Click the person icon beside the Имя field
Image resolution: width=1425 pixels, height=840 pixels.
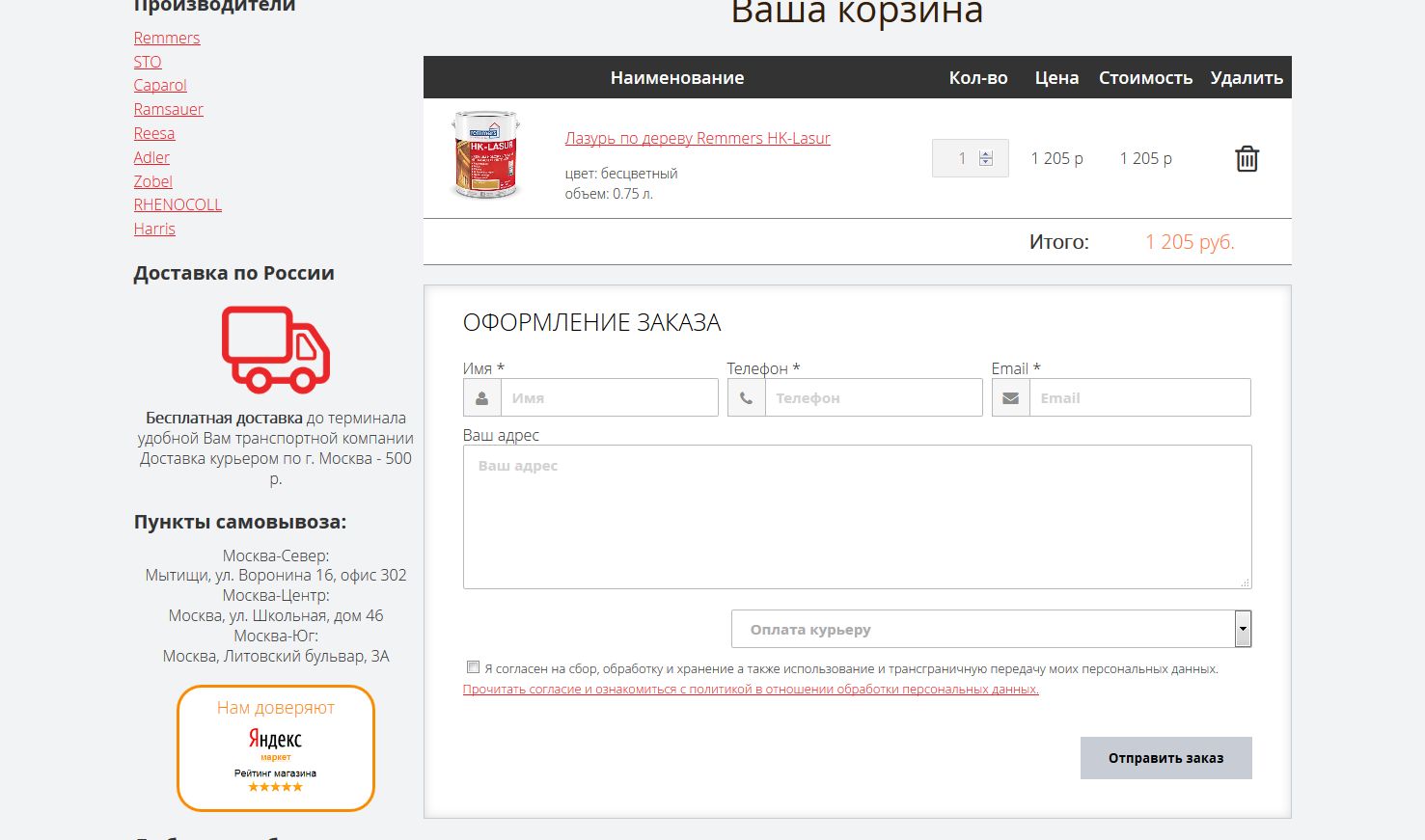[481, 397]
